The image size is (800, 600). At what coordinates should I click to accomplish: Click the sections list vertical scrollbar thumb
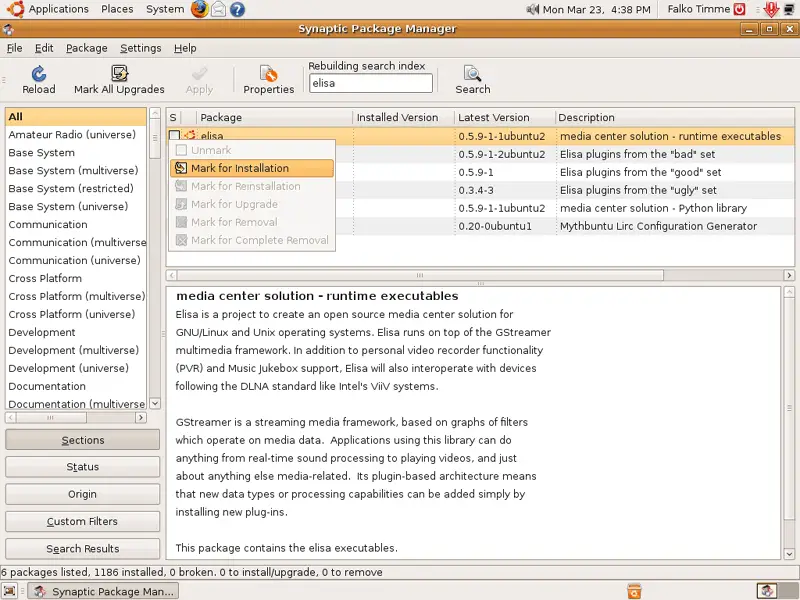click(155, 138)
